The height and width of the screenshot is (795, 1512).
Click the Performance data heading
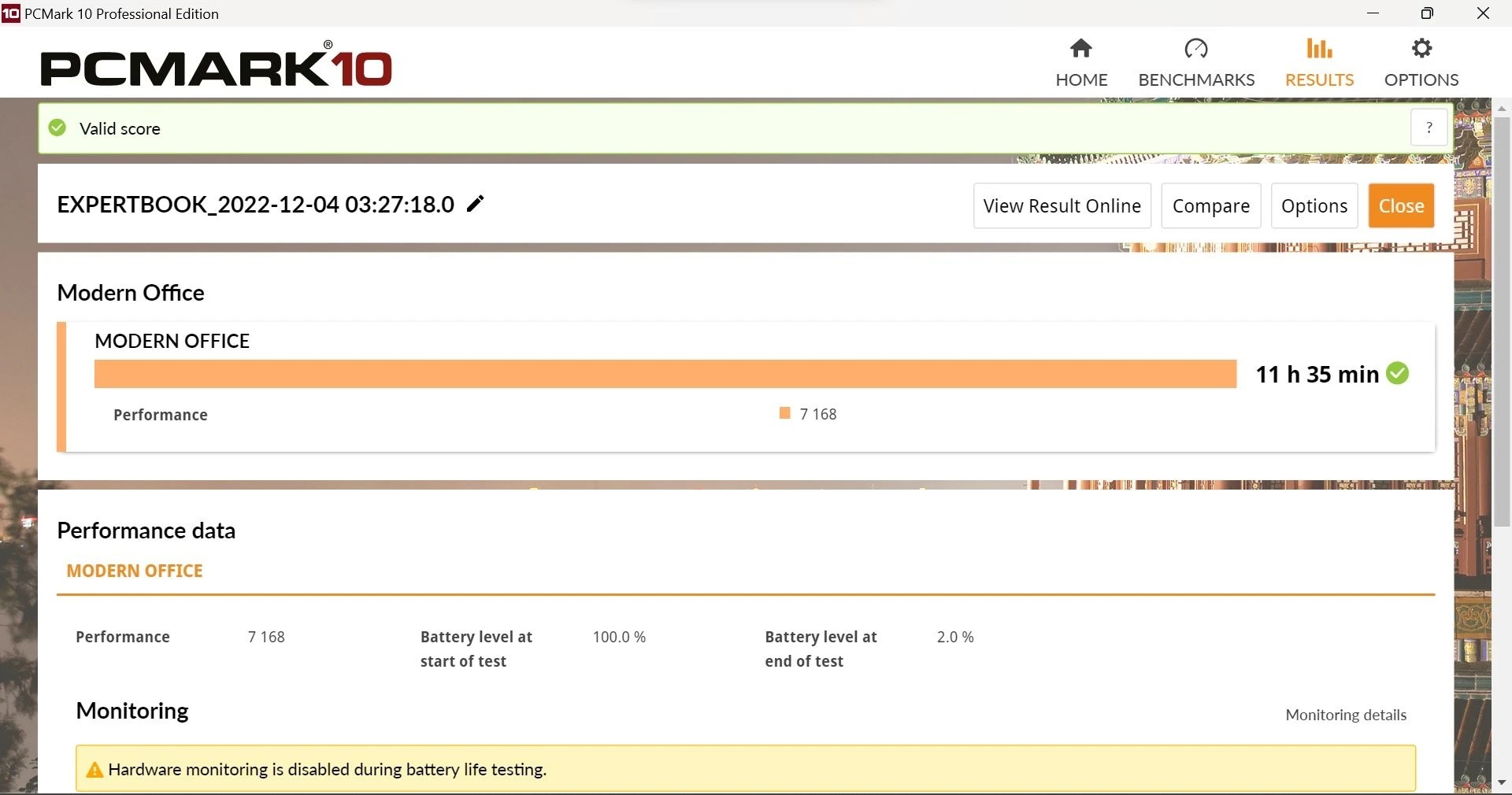click(x=146, y=531)
